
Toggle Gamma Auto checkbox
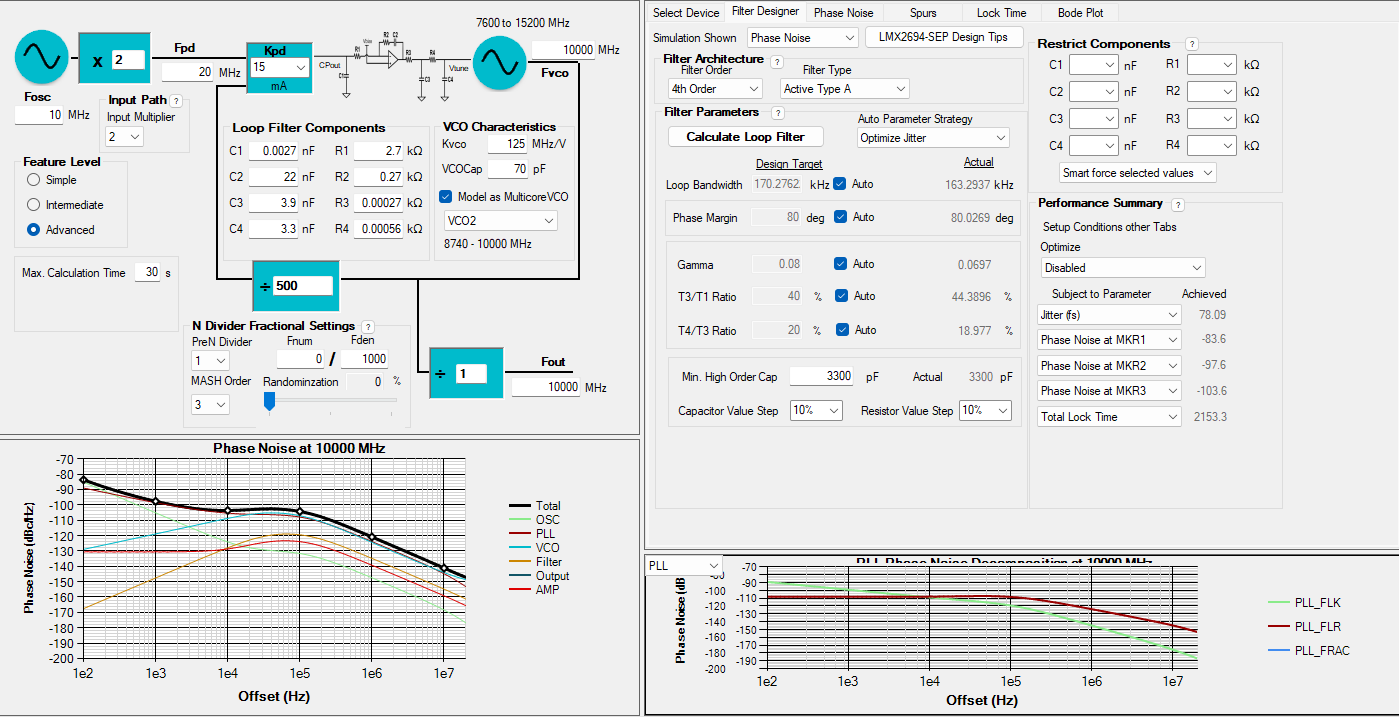point(840,264)
